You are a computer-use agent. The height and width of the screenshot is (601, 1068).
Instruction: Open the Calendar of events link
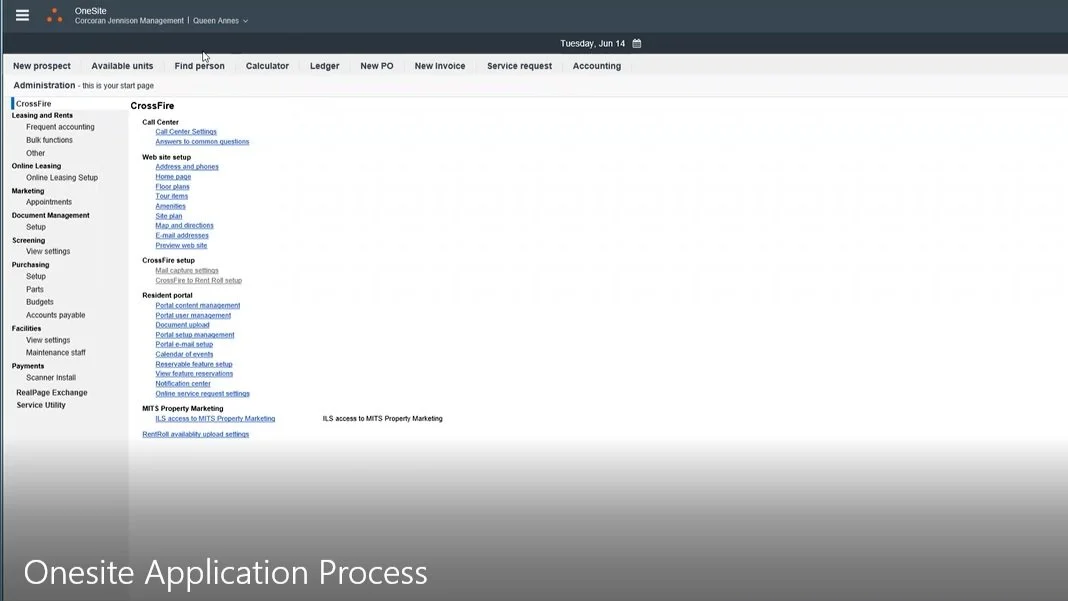[x=184, y=354]
